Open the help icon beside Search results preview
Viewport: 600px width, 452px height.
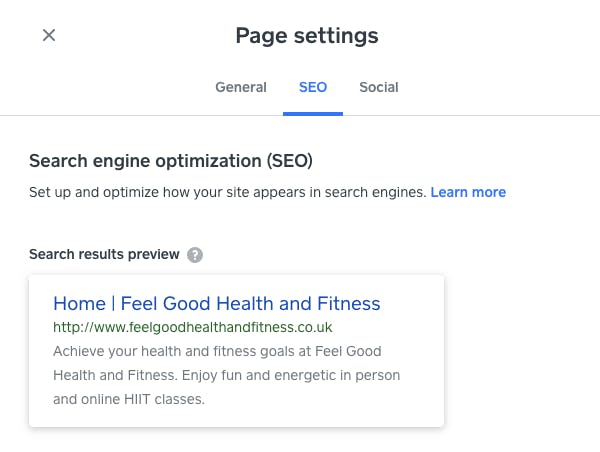coord(195,255)
